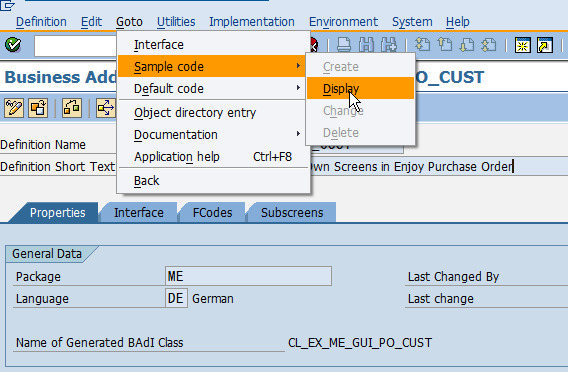Click the Print icon in toolbar
Screen dimensions: 568x372
[343, 45]
